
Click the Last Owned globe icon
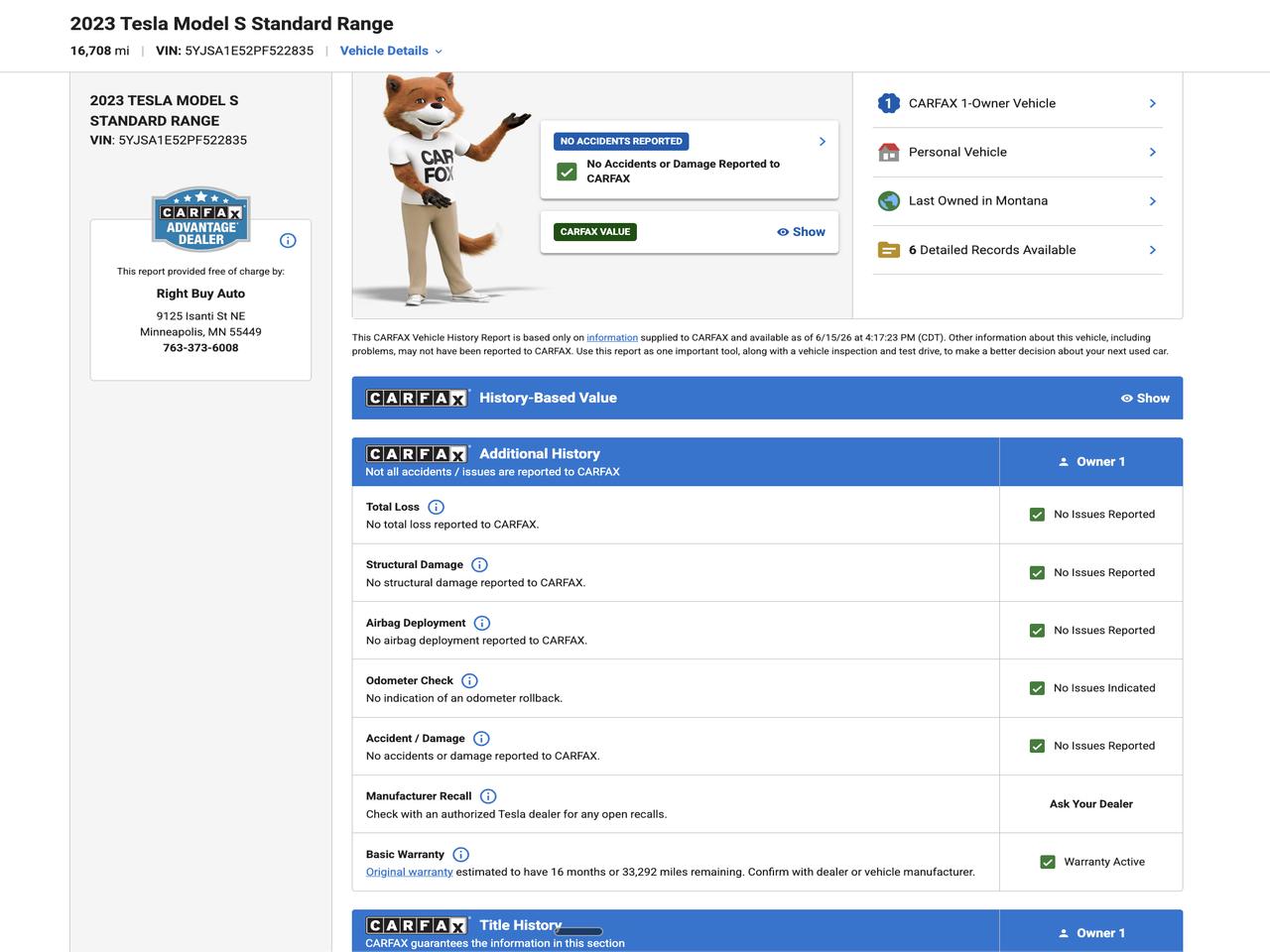pyautogui.click(x=888, y=200)
